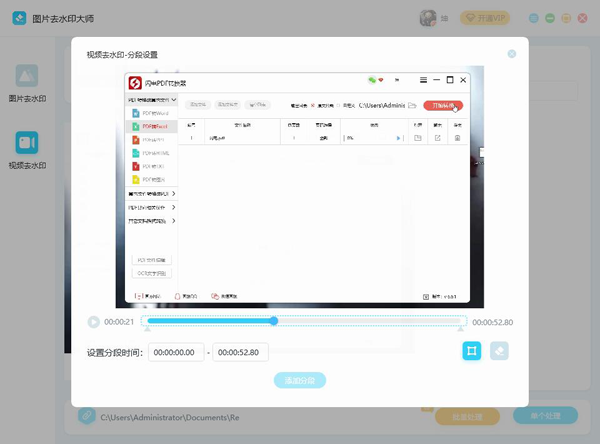Select the eraser tool icon
The height and width of the screenshot is (444, 600).
coord(501,351)
